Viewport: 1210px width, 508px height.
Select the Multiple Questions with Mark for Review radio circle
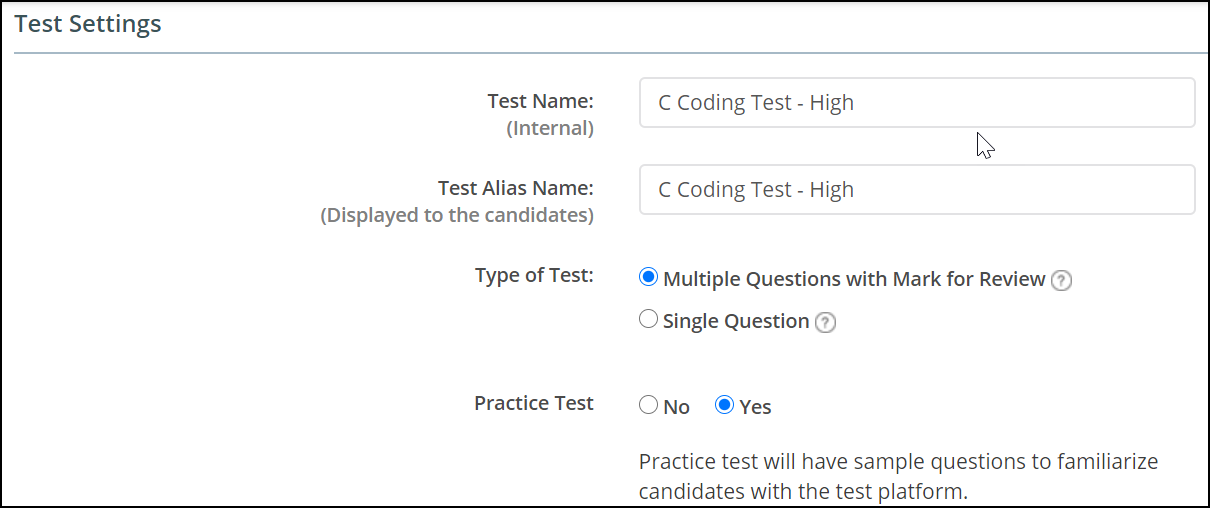[648, 277]
